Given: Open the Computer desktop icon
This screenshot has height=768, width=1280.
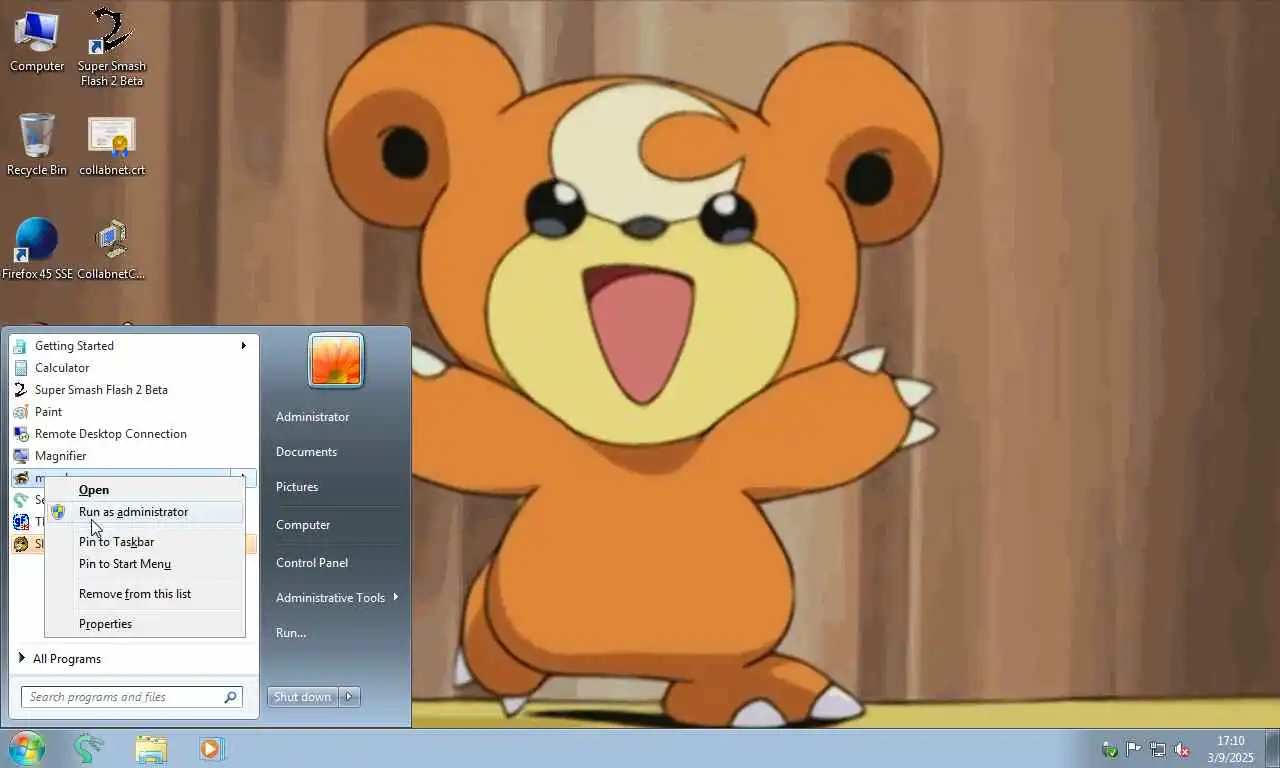Looking at the screenshot, I should tap(36, 41).
